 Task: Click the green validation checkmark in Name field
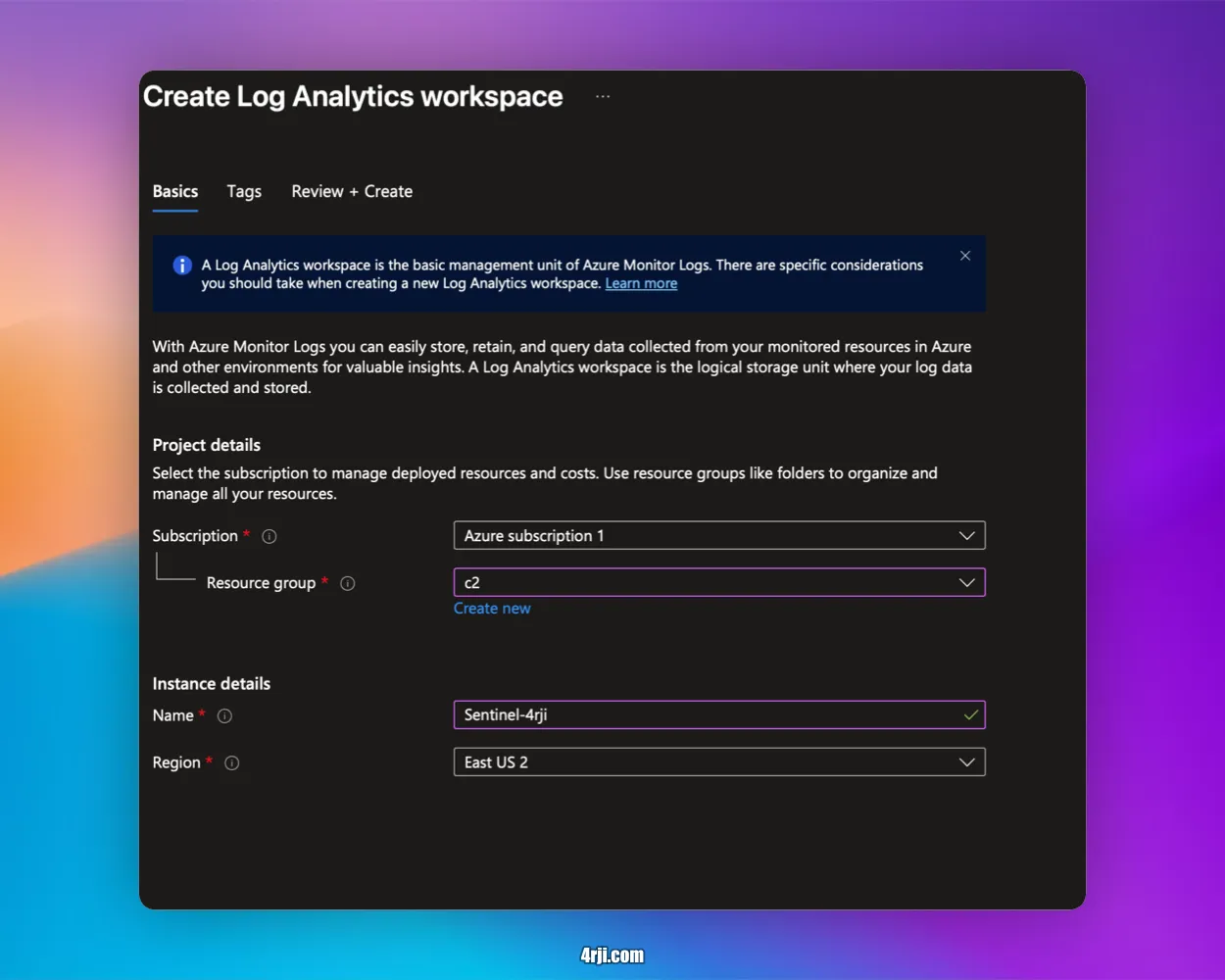[x=970, y=715]
